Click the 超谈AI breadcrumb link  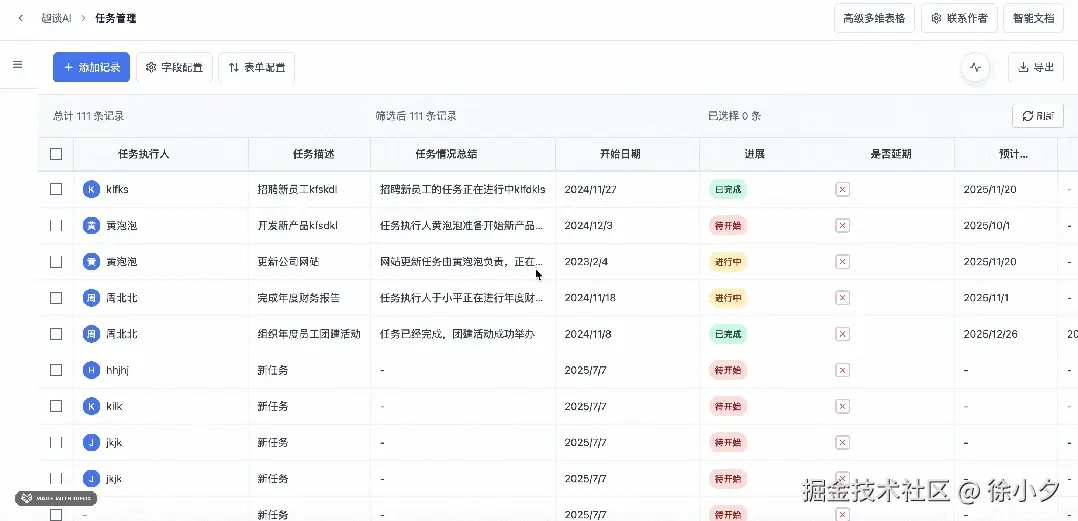point(56,19)
